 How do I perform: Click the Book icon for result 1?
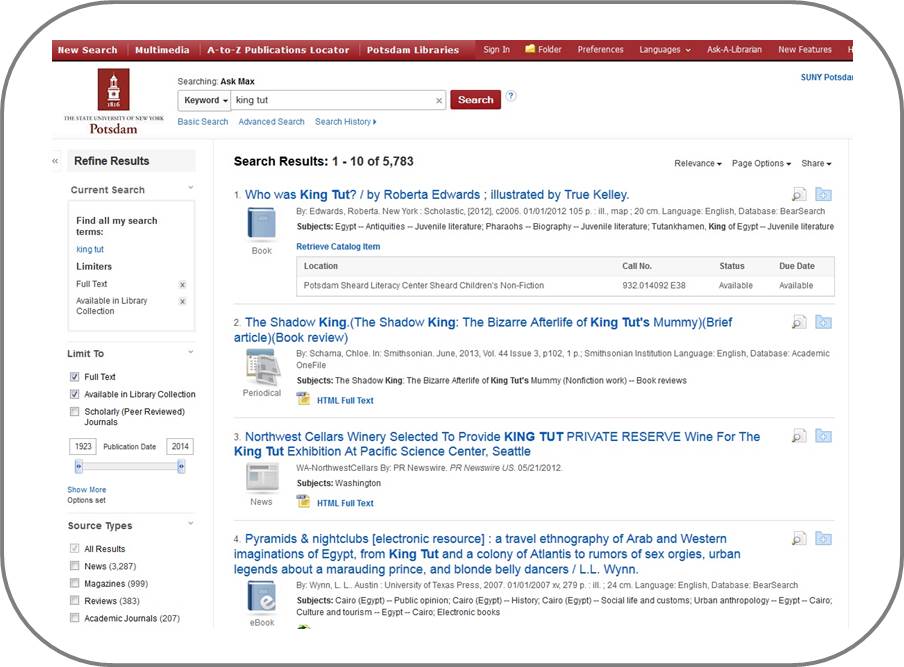pyautogui.click(x=261, y=224)
